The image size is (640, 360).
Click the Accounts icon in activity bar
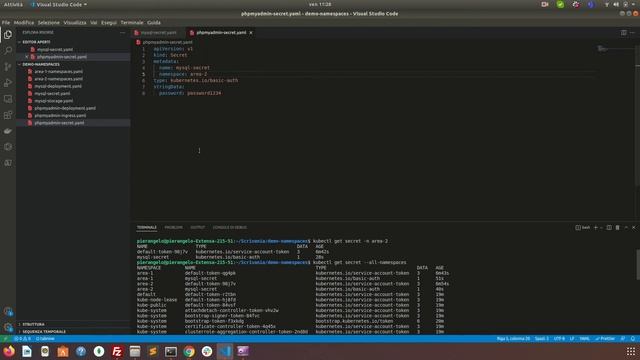click(x=8, y=311)
